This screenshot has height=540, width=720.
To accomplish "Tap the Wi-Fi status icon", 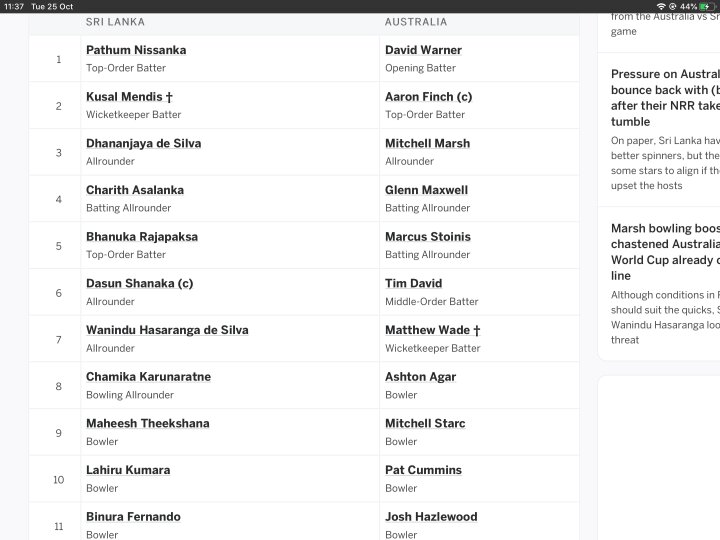I will coord(661,6).
